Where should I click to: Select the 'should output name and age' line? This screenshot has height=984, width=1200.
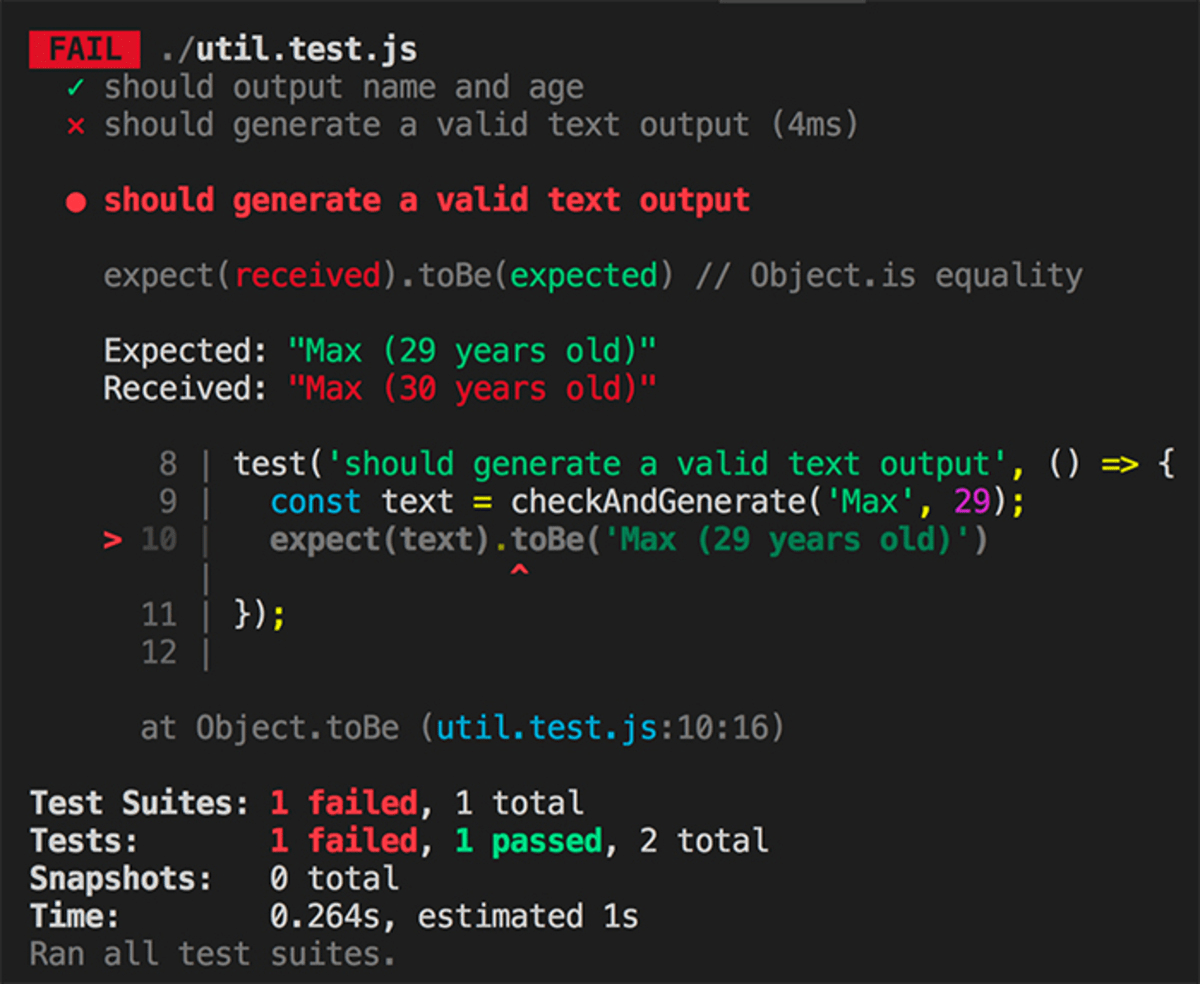tap(344, 87)
